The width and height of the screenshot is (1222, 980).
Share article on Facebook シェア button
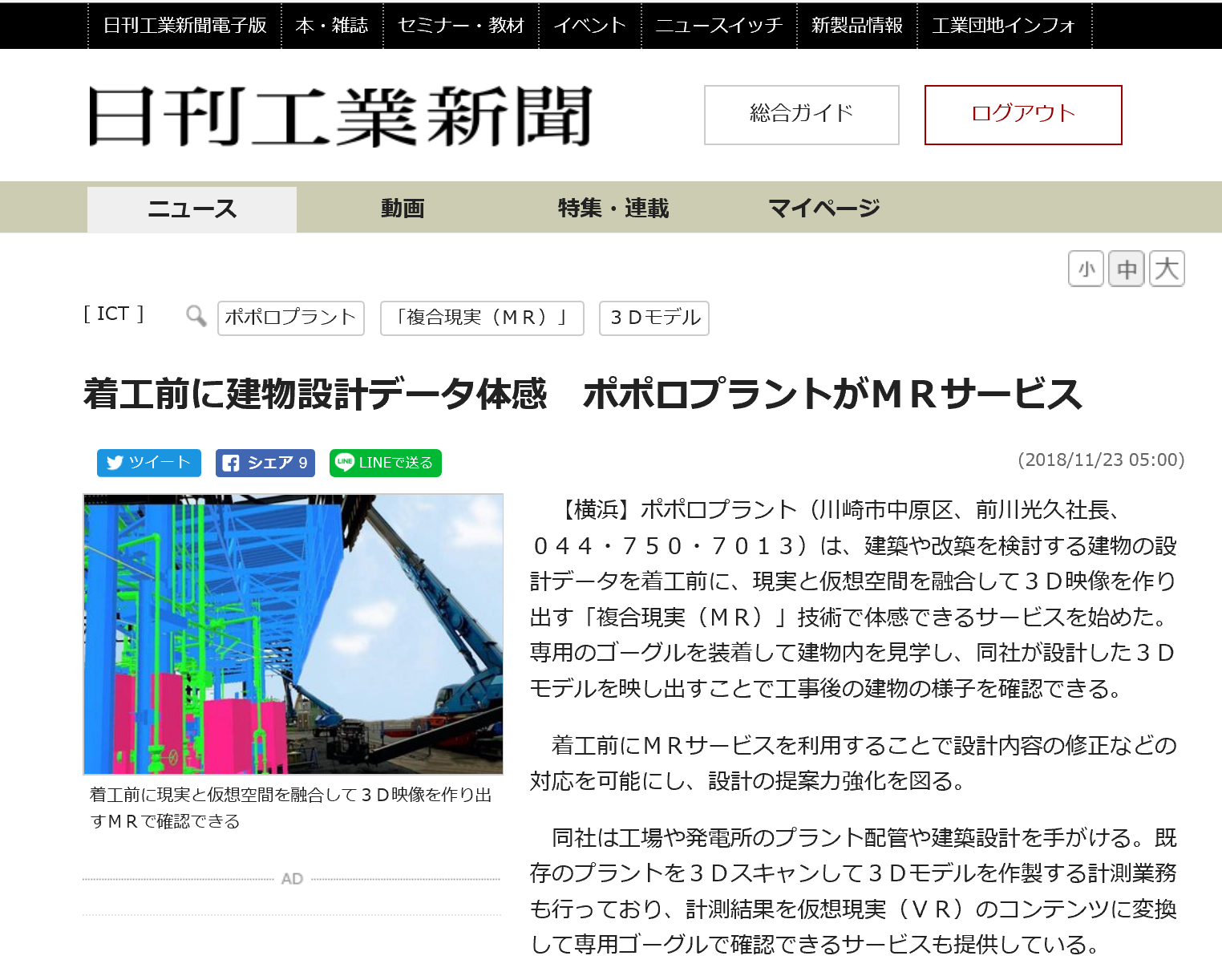click(x=265, y=463)
